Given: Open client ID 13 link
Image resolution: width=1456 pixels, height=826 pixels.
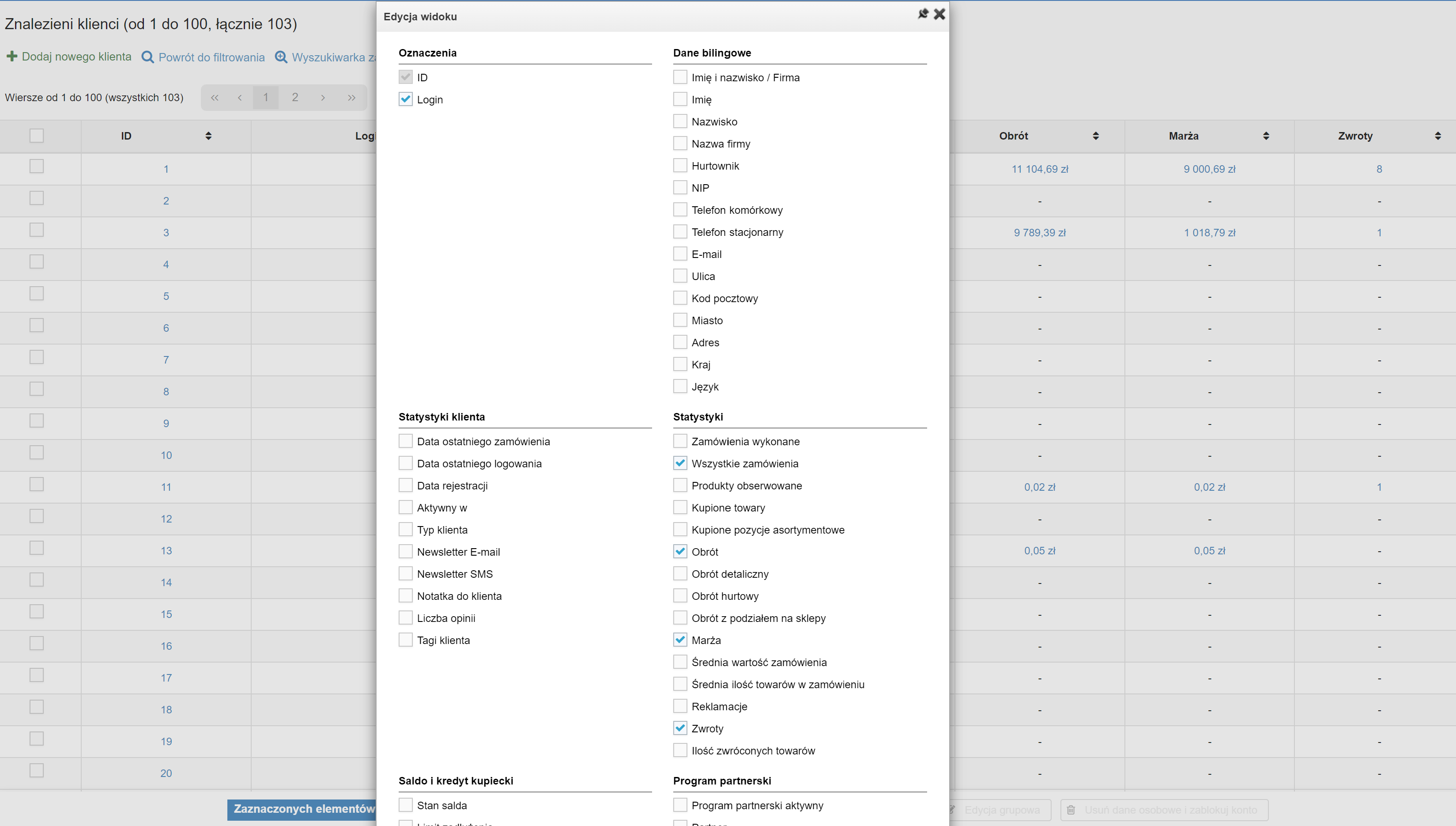Looking at the screenshot, I should 166,551.
